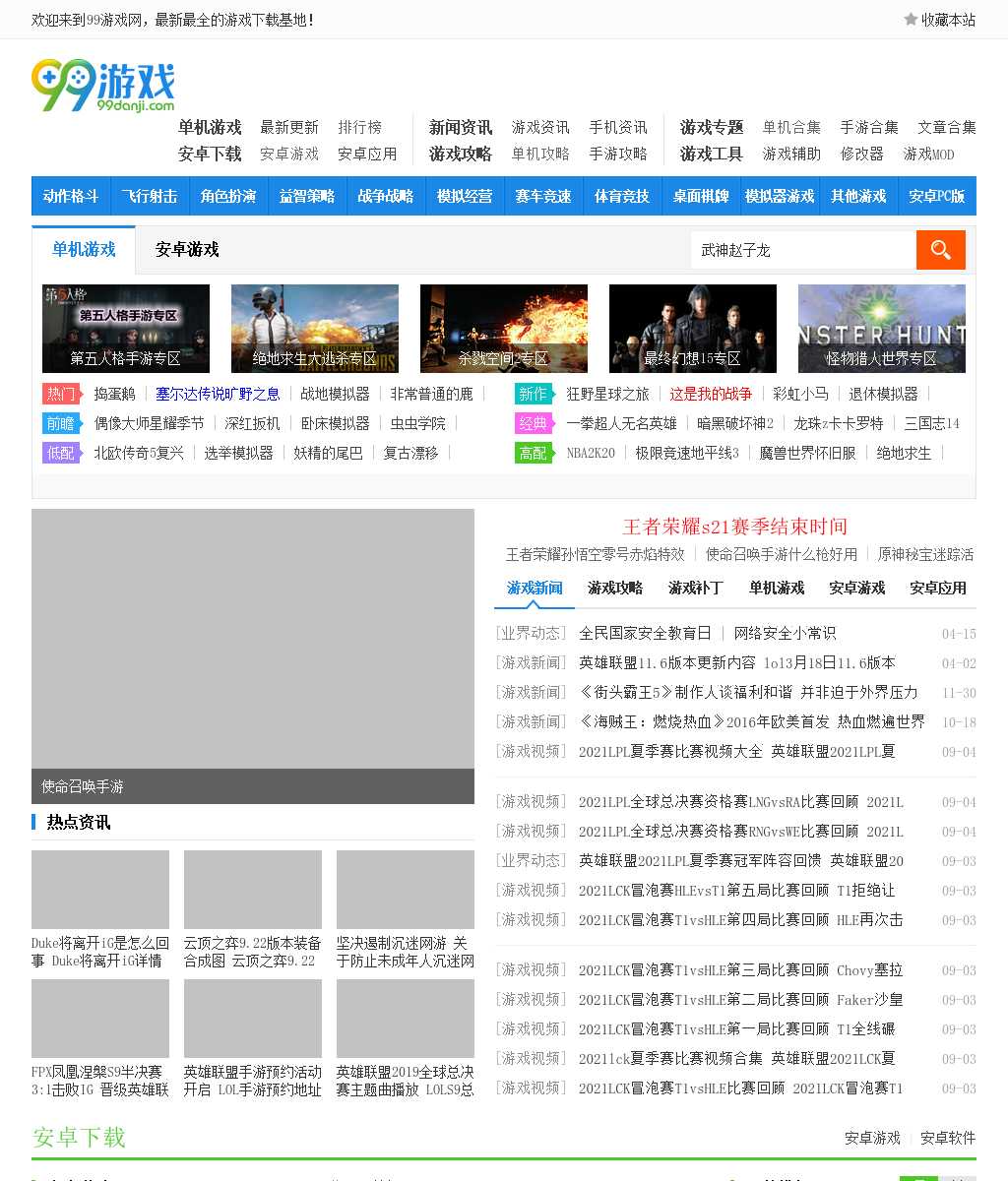Open 云顶之弈9.22版本装备合成图 article thumbnail
1008x1181 pixels.
tap(253, 889)
